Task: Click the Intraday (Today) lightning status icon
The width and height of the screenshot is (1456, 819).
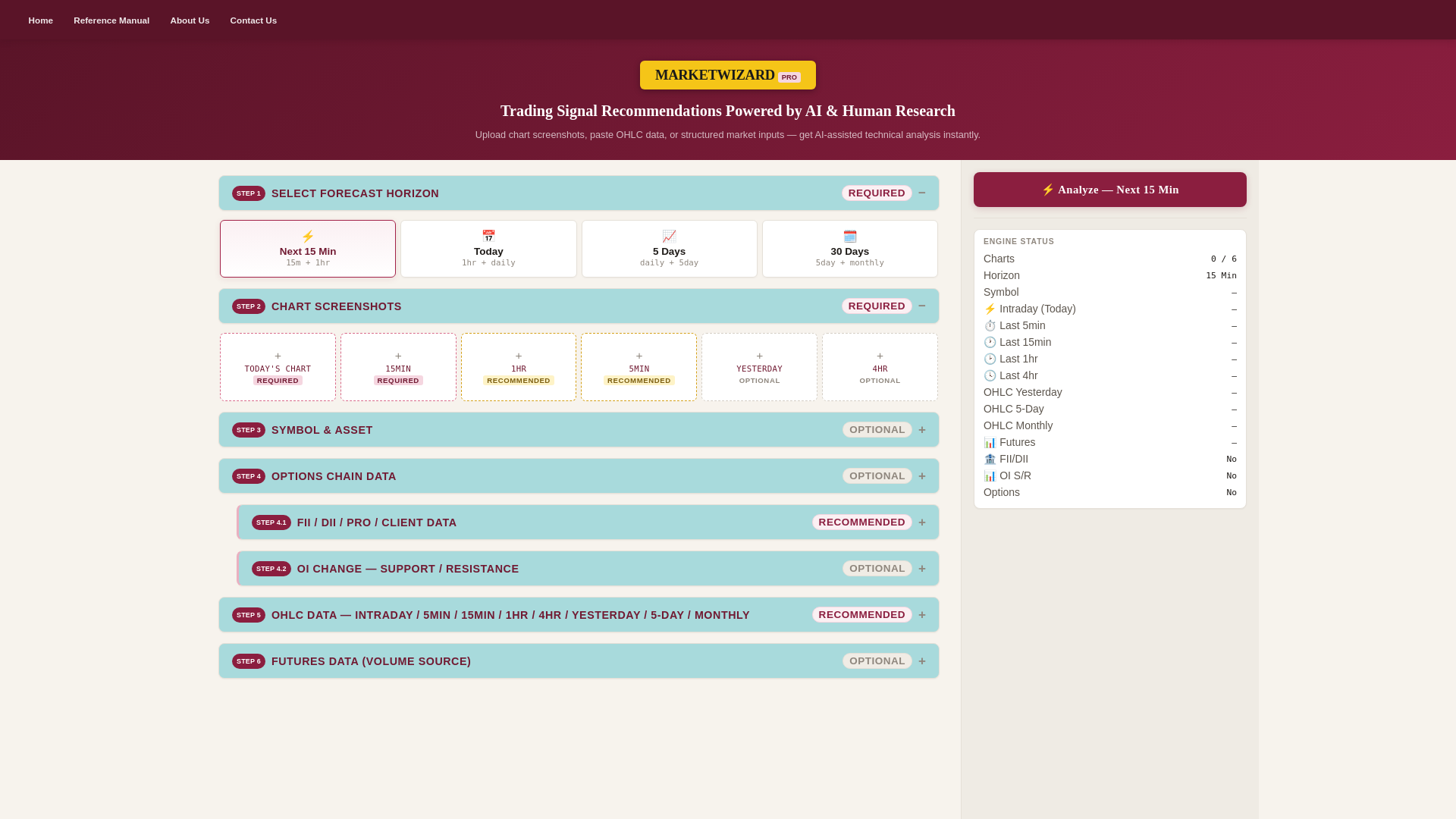Action: (990, 309)
